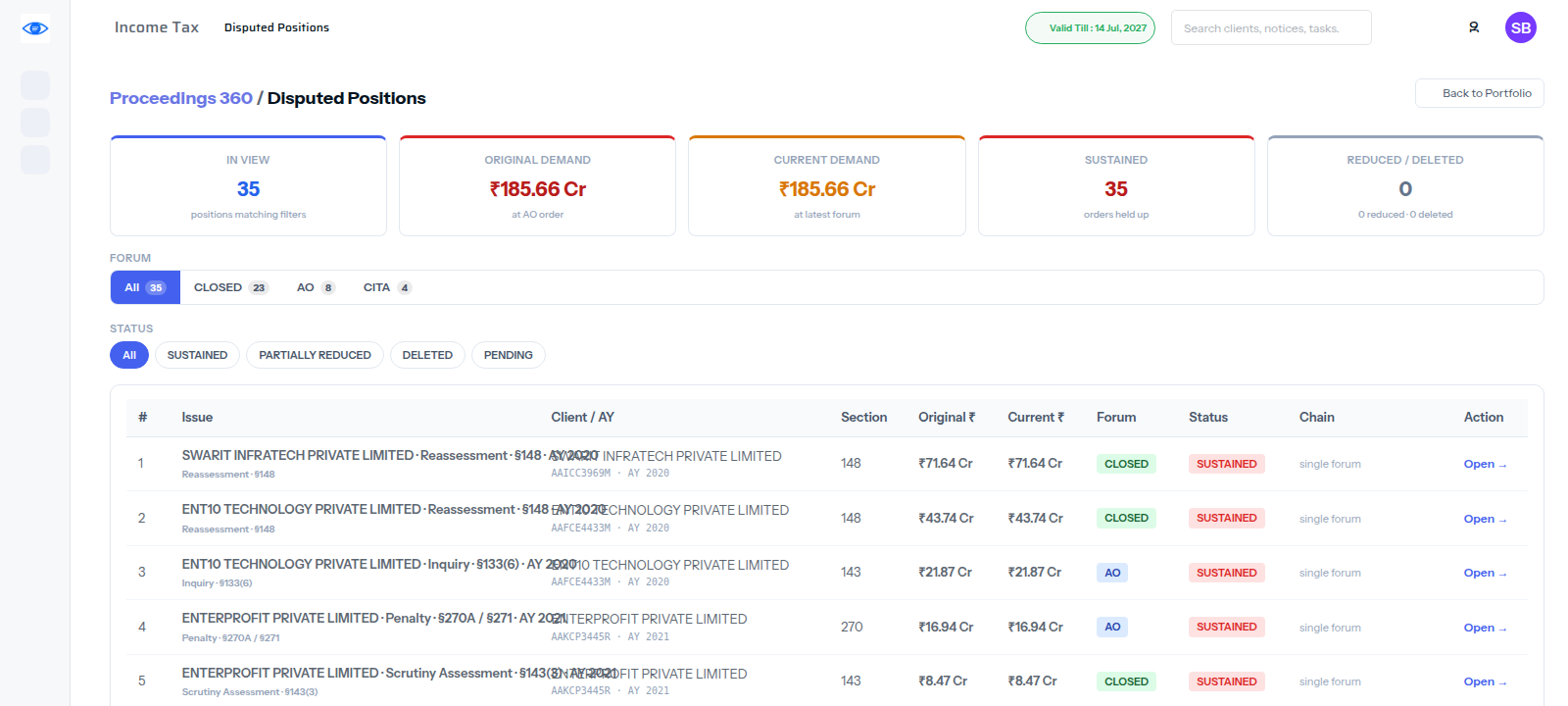Sort by Original ₹ column header
The image size is (1568, 706).
[x=947, y=417]
